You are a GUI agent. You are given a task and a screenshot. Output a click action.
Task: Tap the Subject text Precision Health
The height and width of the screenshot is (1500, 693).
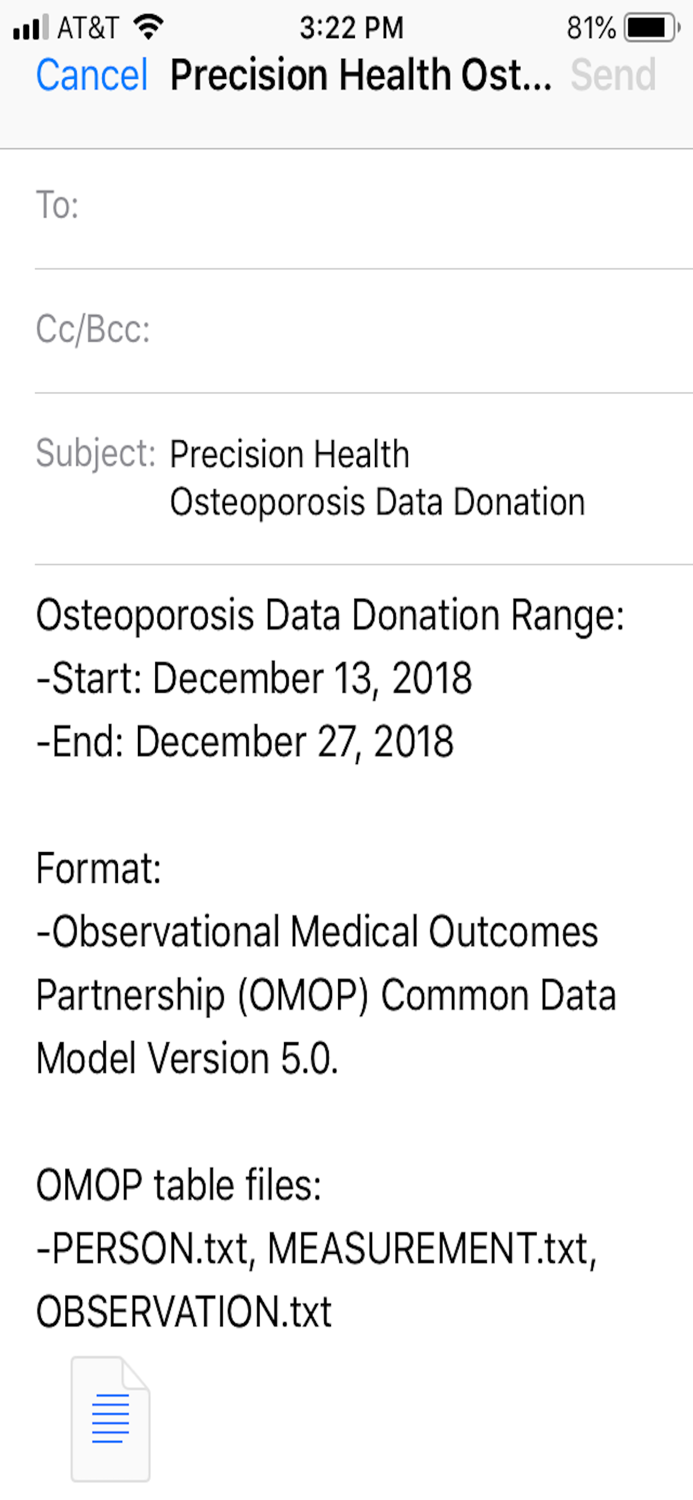pyautogui.click(x=289, y=454)
